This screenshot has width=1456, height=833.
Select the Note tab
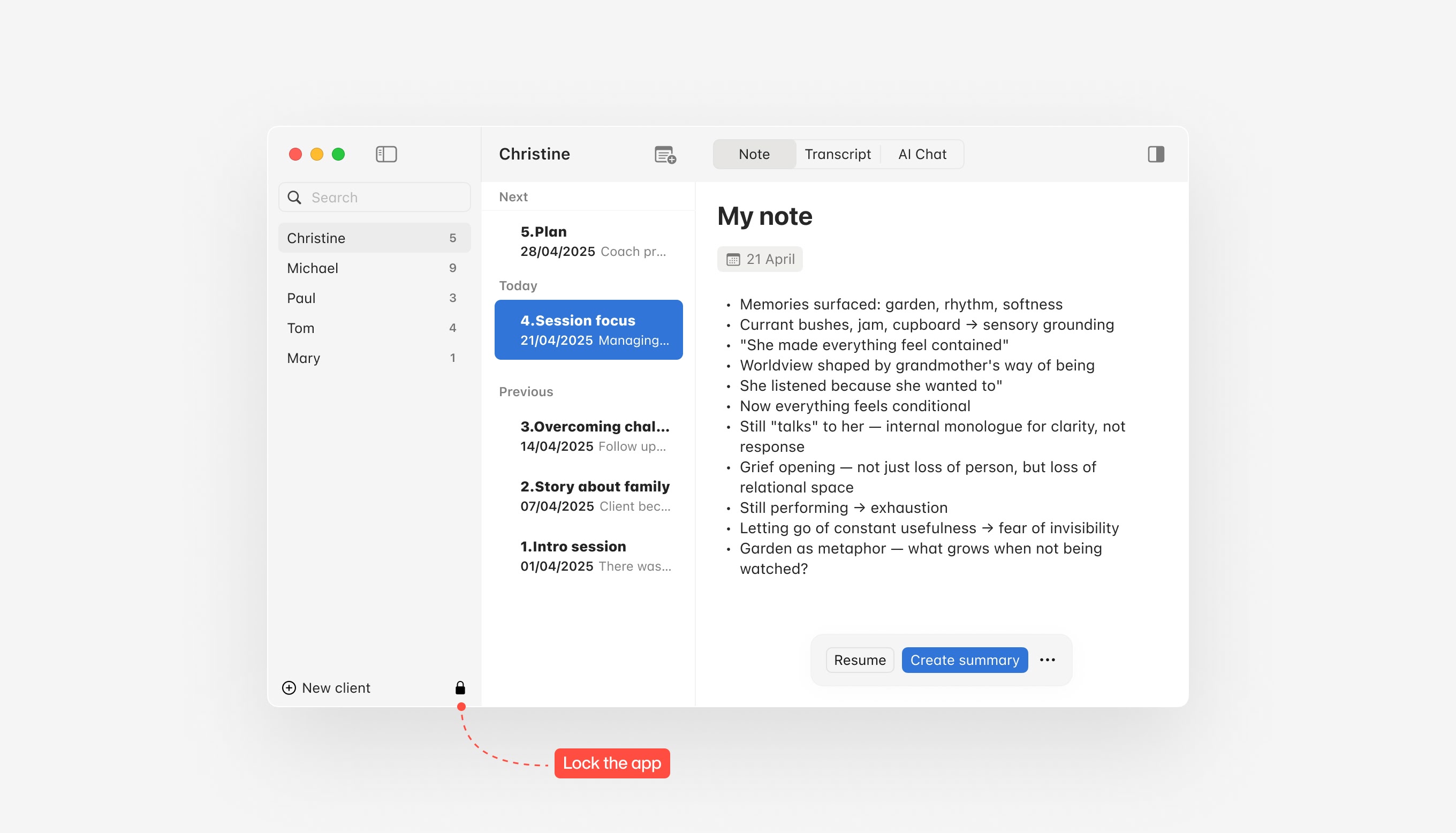[754, 154]
